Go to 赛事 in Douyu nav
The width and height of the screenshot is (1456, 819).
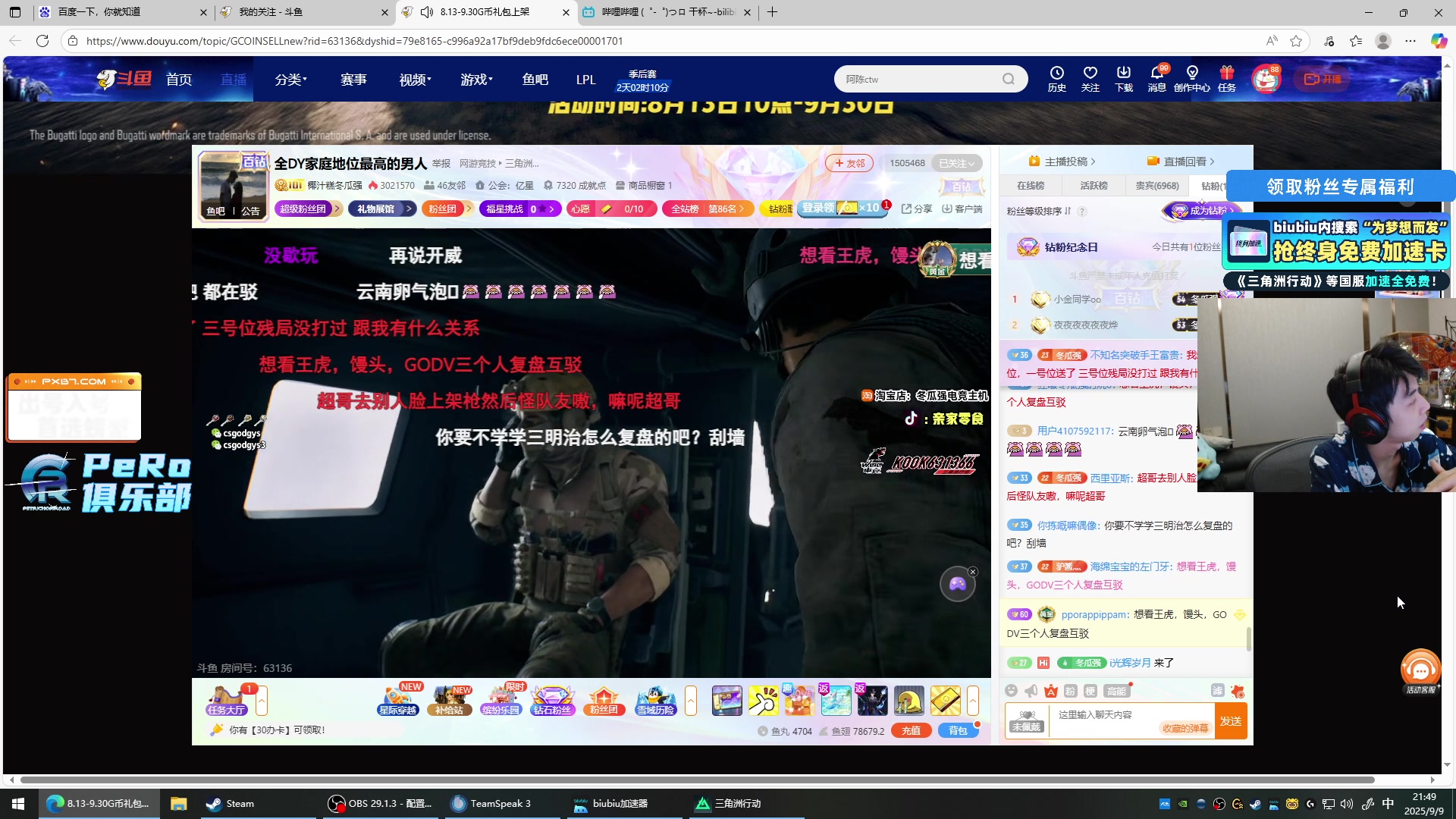(x=353, y=80)
